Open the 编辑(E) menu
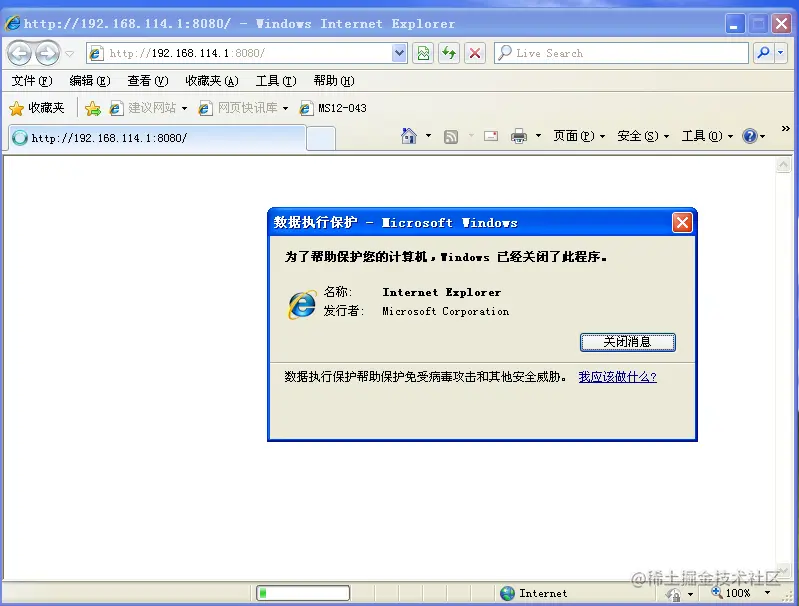This screenshot has width=799, height=606. tap(90, 81)
